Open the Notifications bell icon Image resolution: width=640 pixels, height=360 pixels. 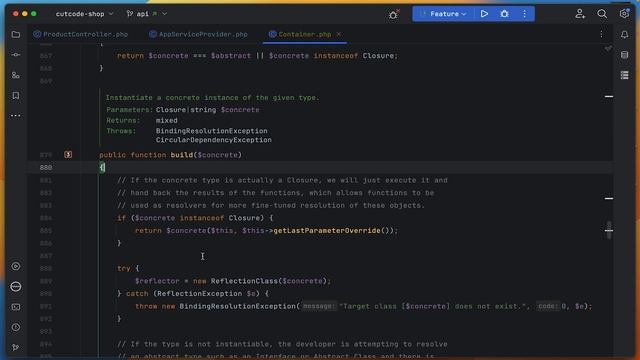coord(624,35)
